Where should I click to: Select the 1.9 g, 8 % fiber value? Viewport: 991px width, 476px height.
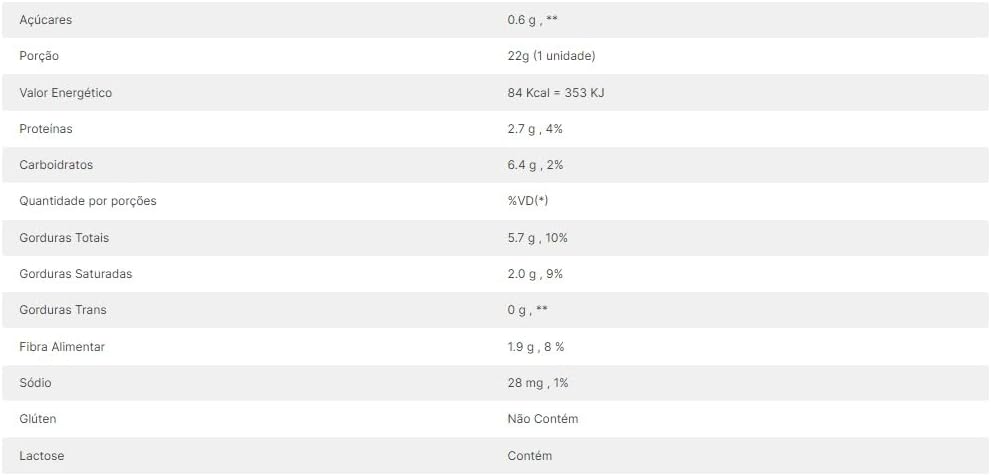click(536, 346)
